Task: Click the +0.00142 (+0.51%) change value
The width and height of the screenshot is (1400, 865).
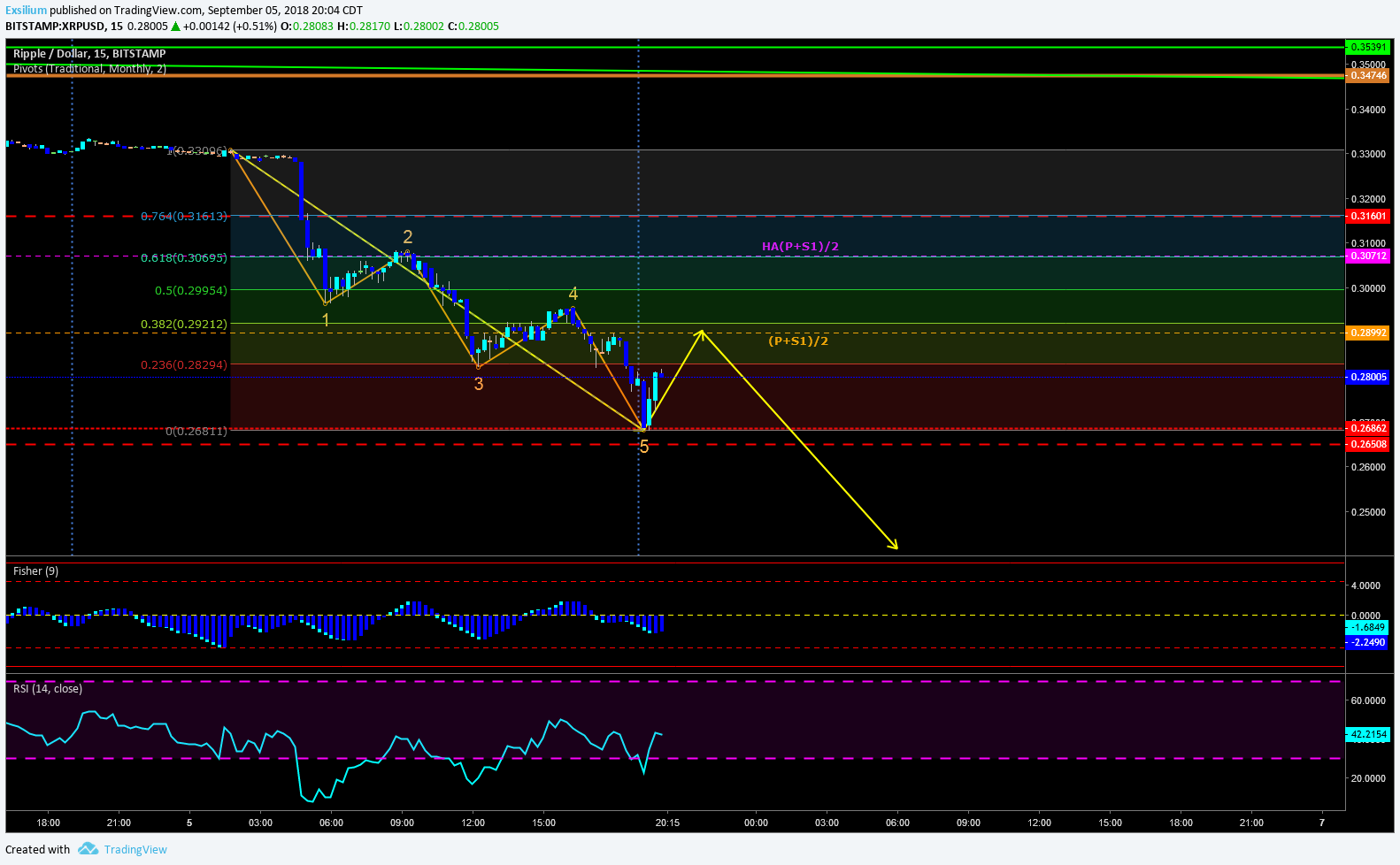Action: 229,26
